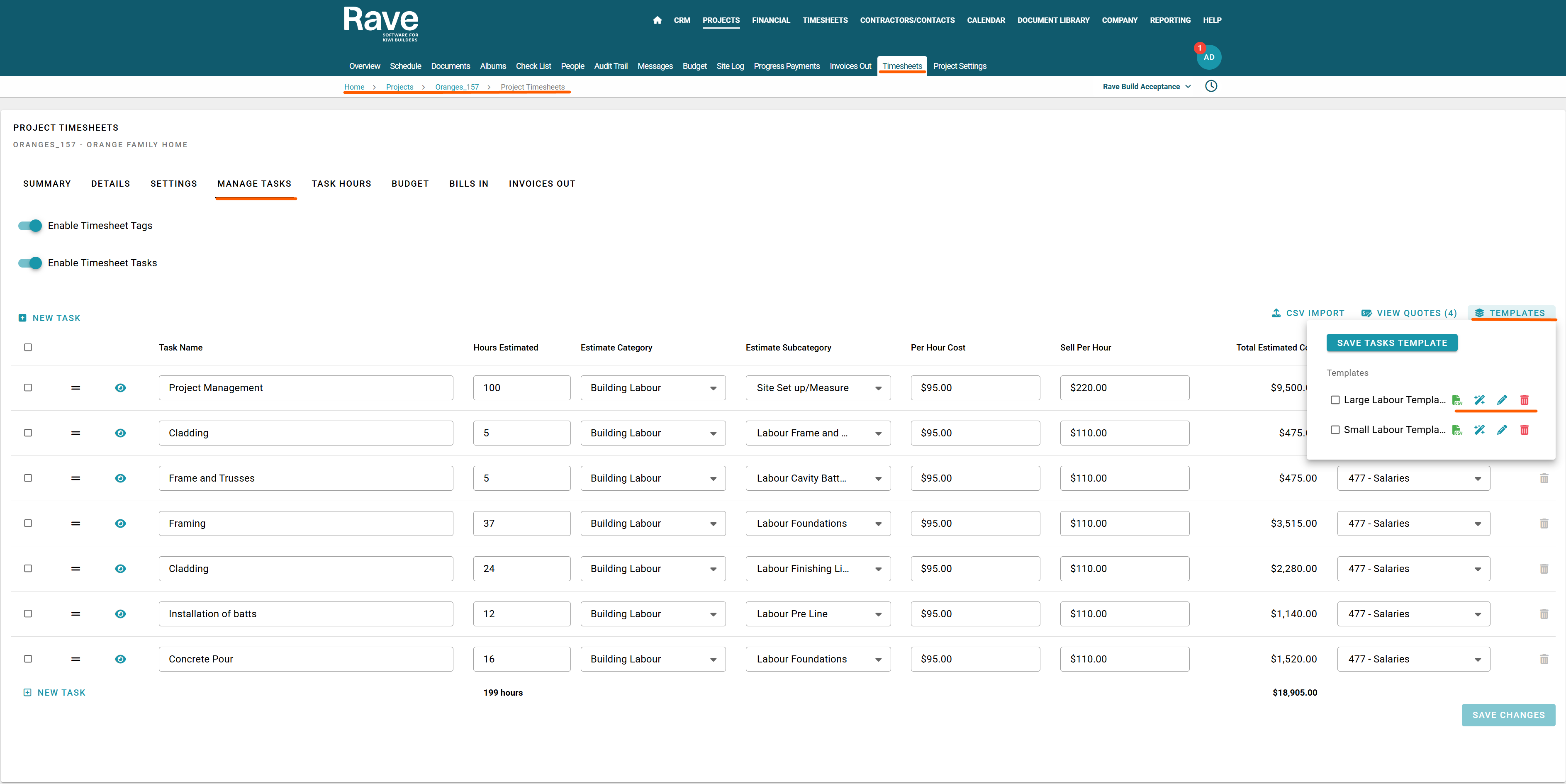Image resolution: width=1566 pixels, height=784 pixels.
Task: Edit Large Labour Template with pencil icon
Action: 1502,400
